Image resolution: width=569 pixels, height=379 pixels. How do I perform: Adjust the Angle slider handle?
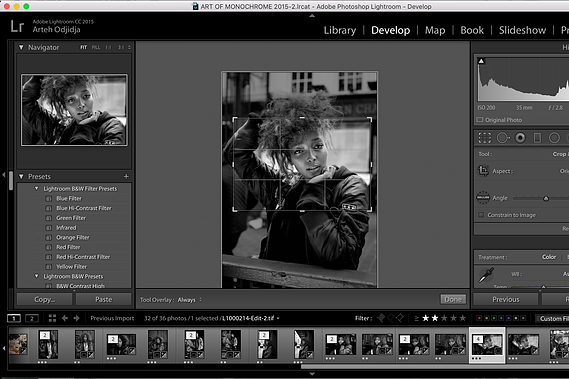pyautogui.click(x=546, y=198)
